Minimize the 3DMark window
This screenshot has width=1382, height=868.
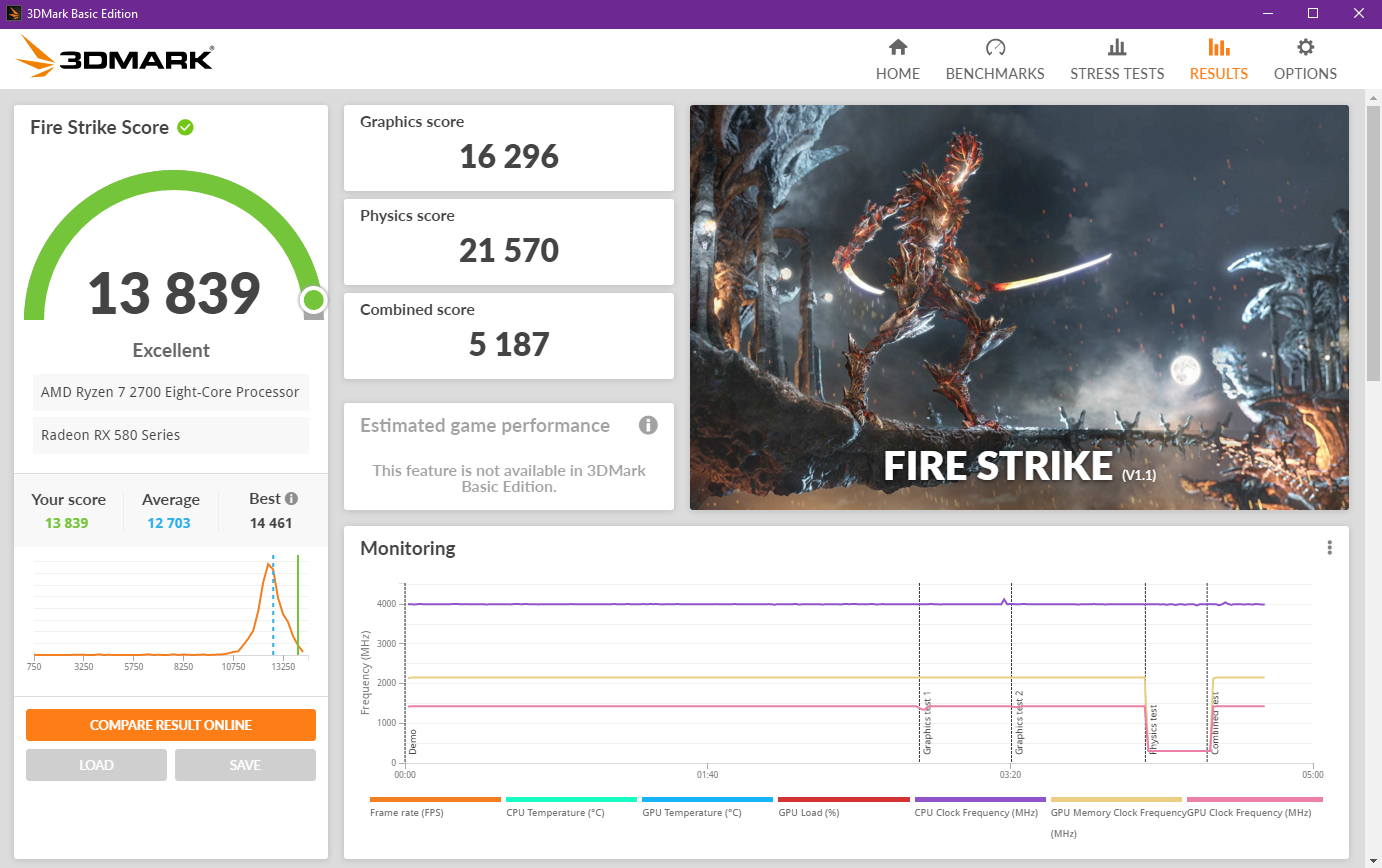tap(1268, 14)
